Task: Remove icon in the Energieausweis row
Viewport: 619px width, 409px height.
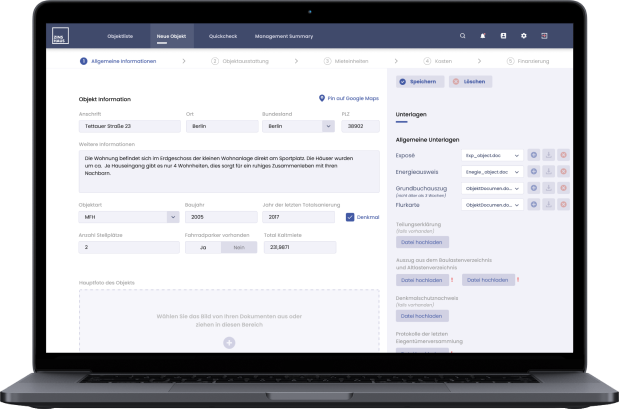Action: [x=563, y=172]
